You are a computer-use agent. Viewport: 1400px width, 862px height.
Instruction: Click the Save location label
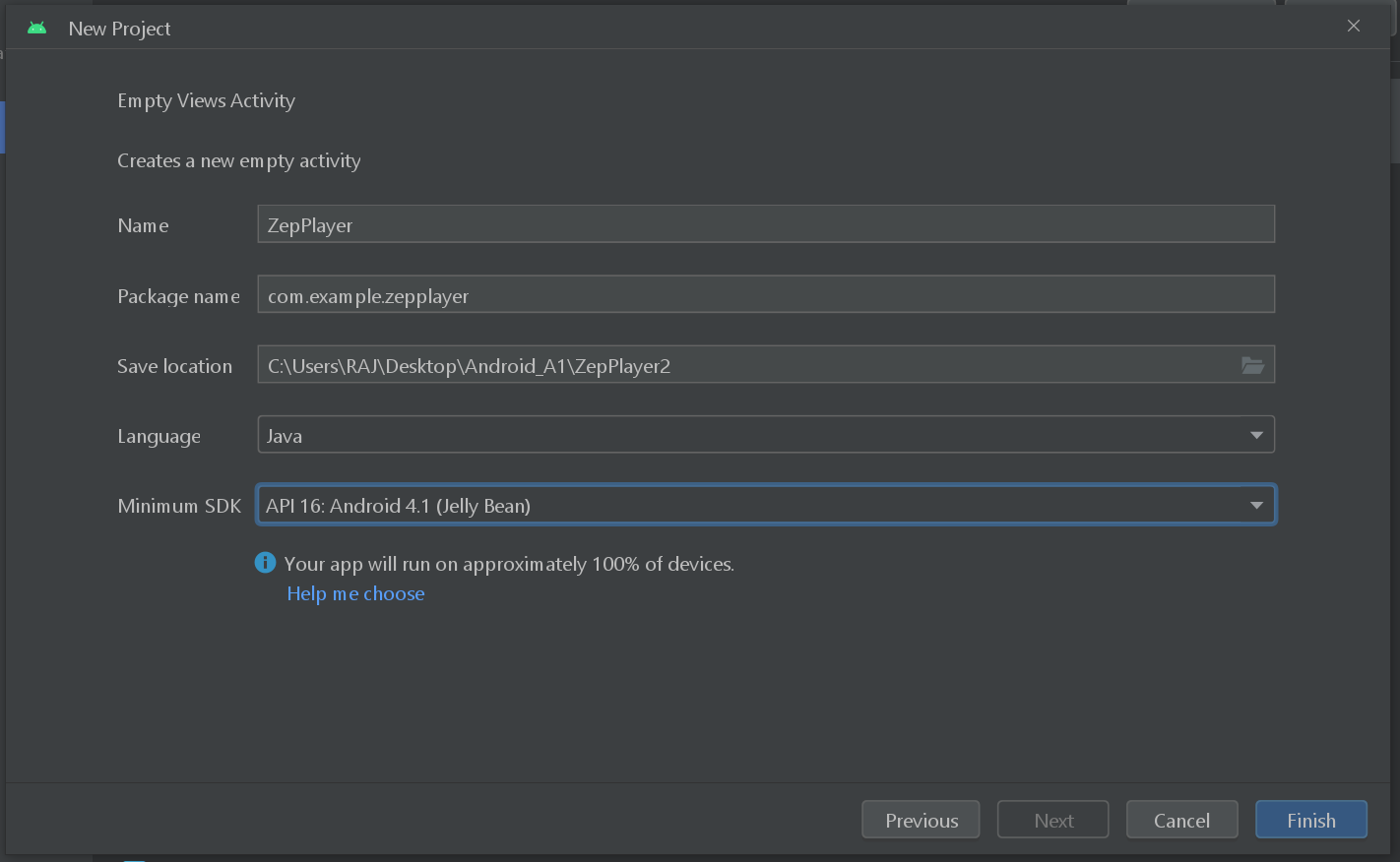tap(174, 366)
